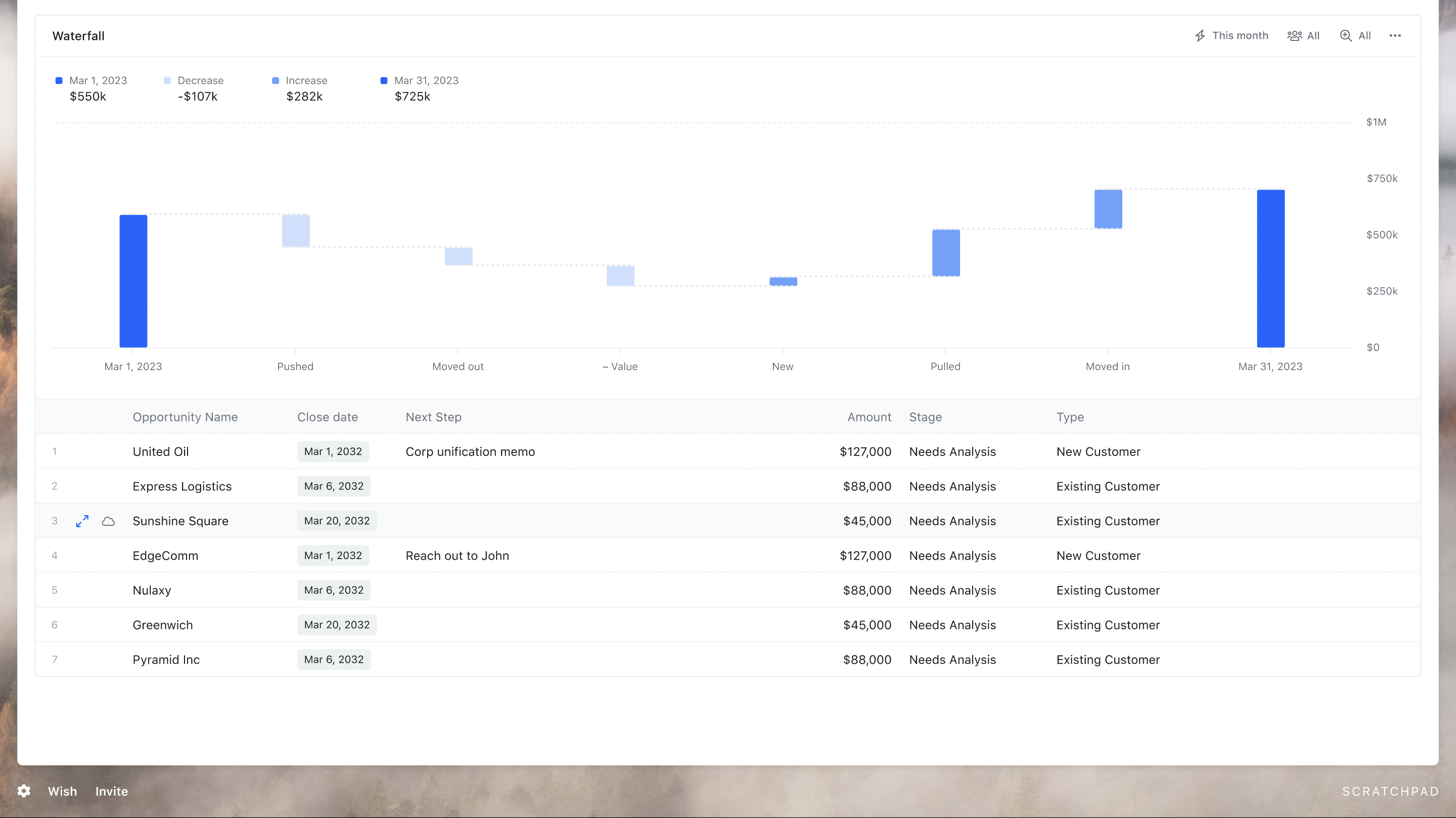This screenshot has height=818, width=1456.
Task: Open the close date picker for United Oil
Action: [x=332, y=451]
